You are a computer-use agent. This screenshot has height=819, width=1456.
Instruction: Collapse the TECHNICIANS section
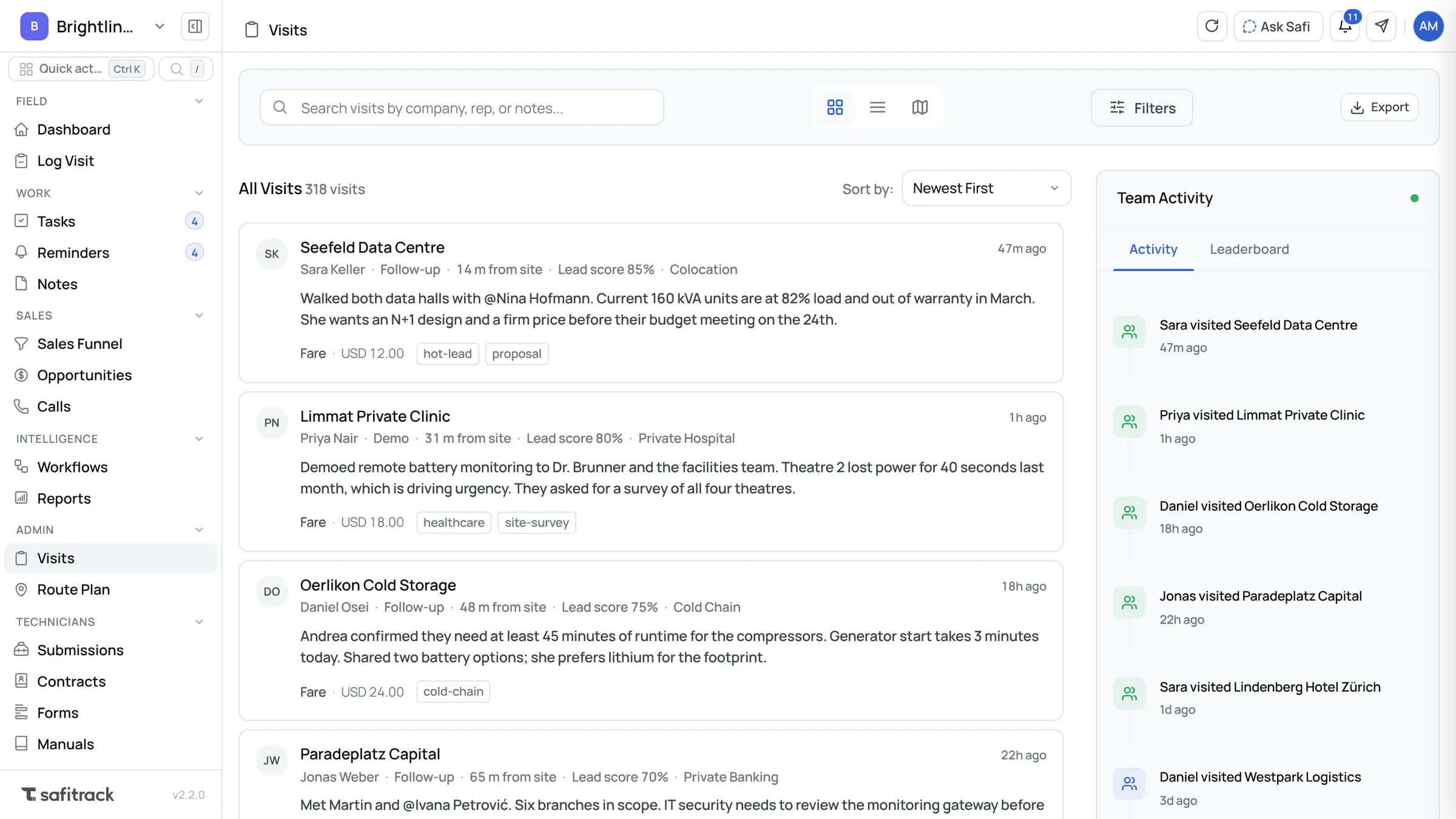pos(199,622)
